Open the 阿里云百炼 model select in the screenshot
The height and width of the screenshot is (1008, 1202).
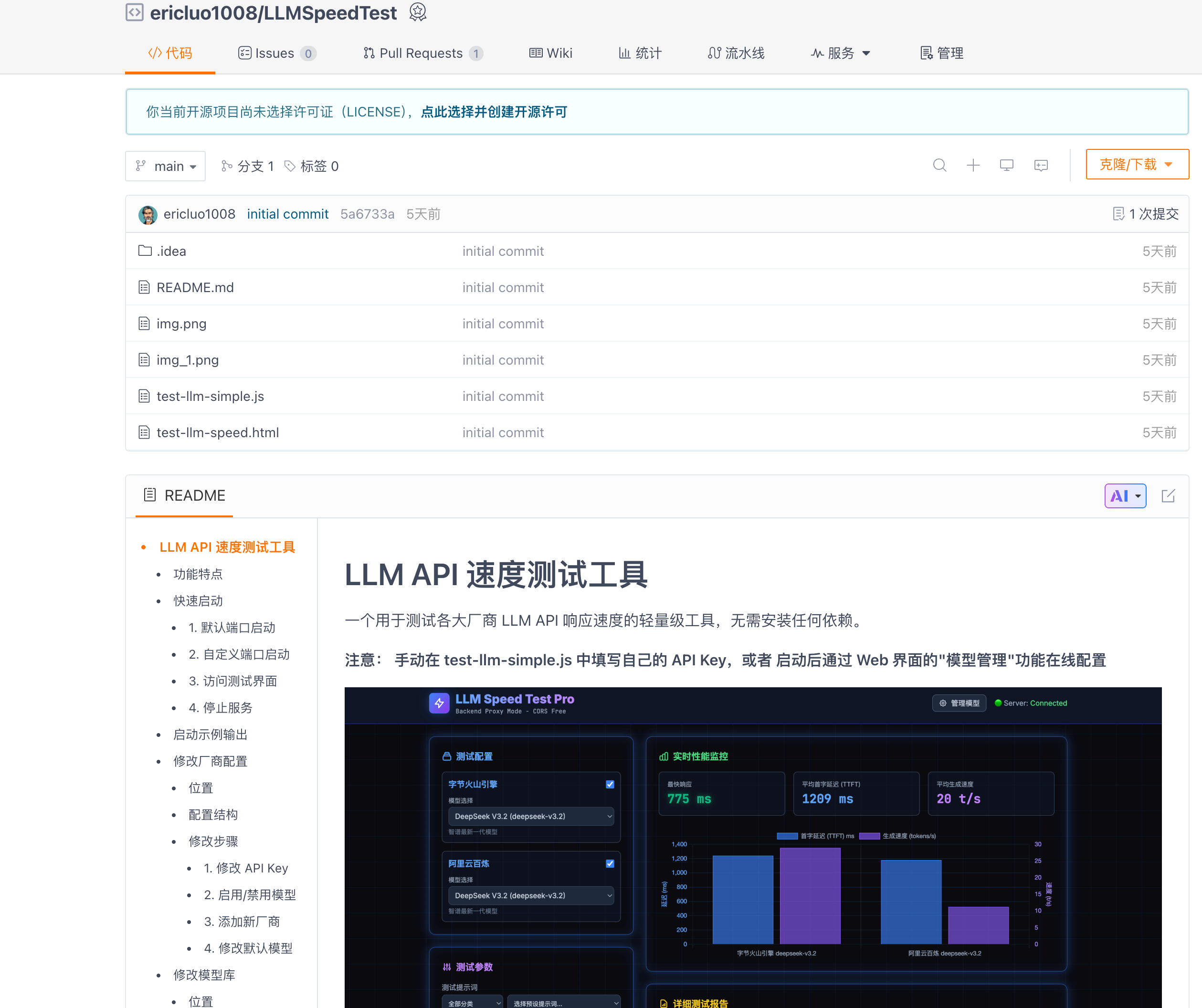pos(531,895)
